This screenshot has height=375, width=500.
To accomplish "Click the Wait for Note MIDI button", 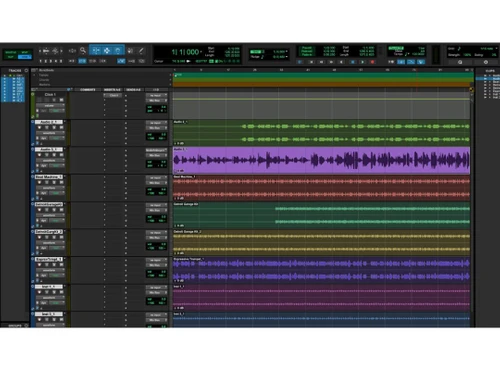I will coord(391,62).
